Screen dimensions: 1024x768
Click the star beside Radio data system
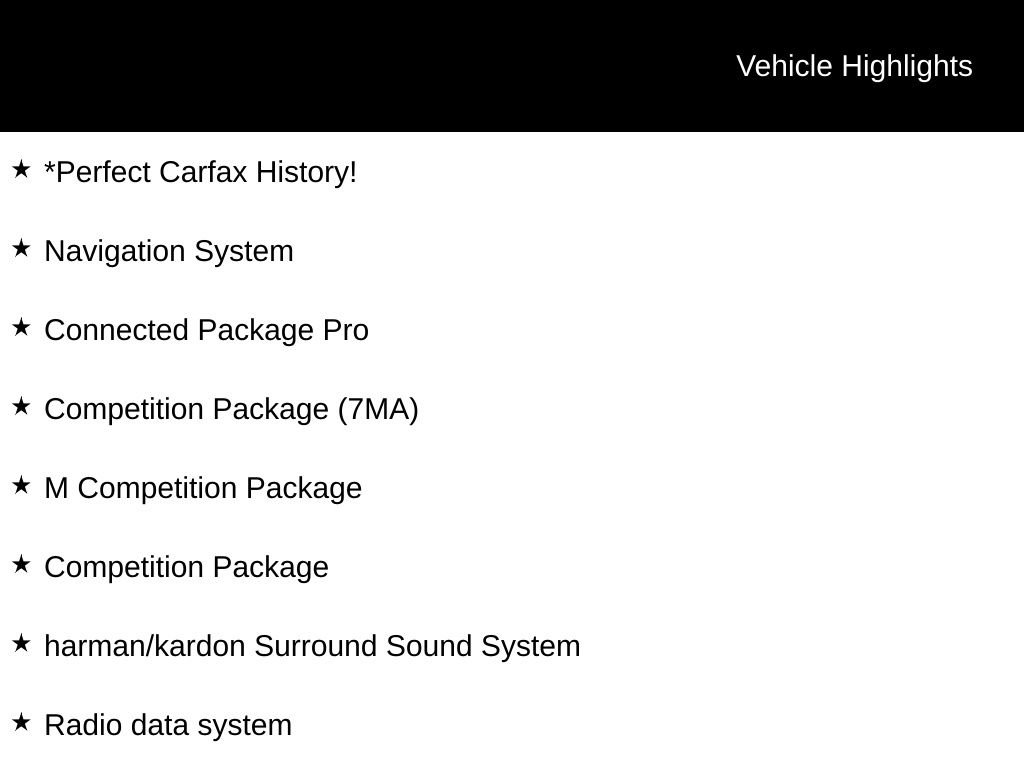pos(21,722)
